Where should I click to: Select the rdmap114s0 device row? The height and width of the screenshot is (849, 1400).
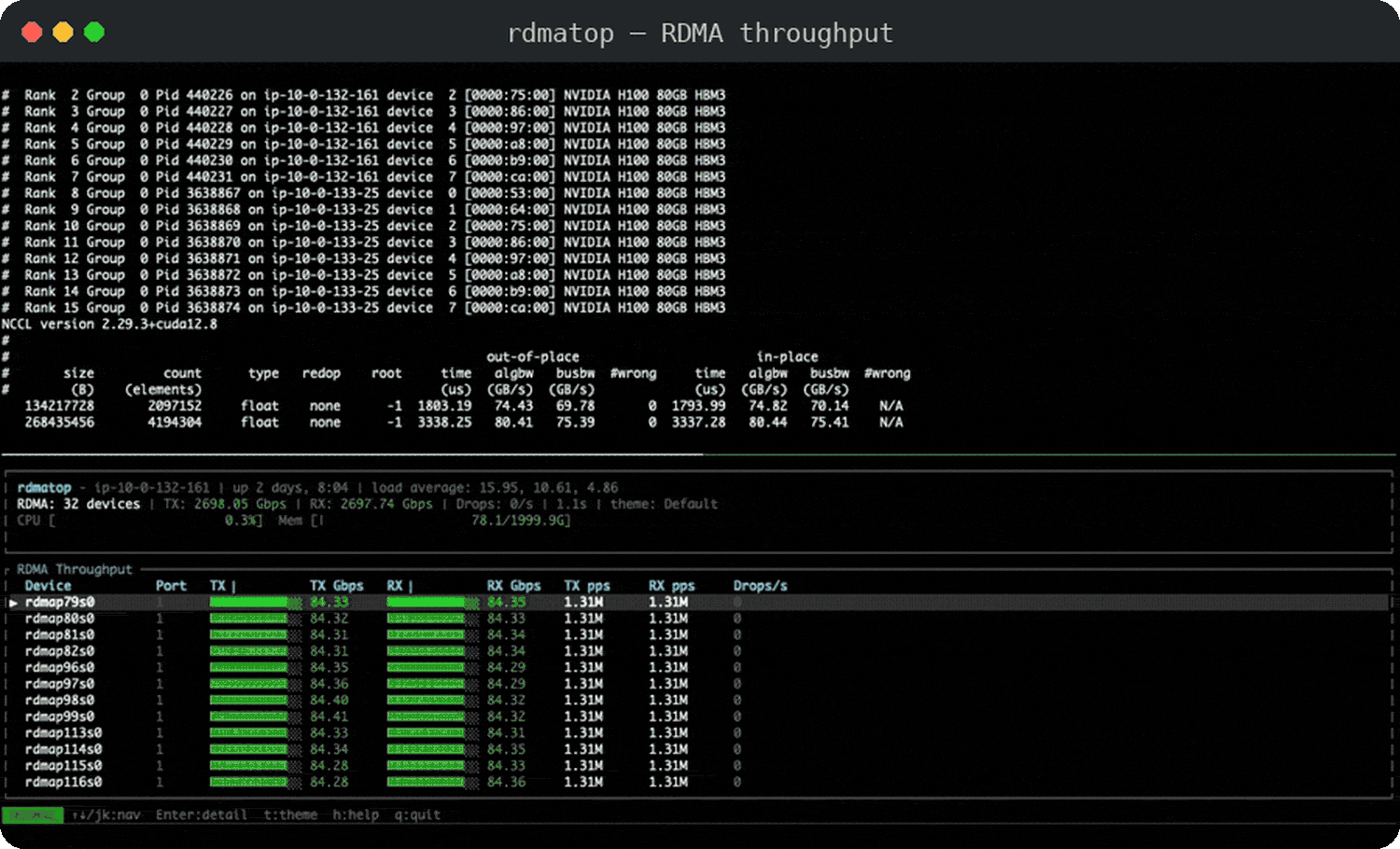[x=698, y=749]
